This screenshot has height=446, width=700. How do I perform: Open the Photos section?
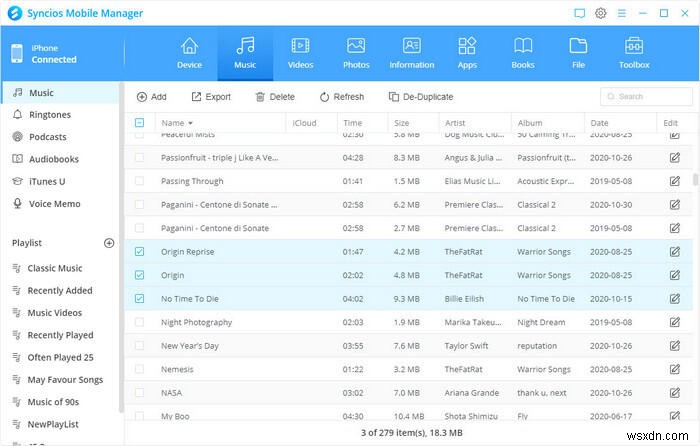click(356, 53)
